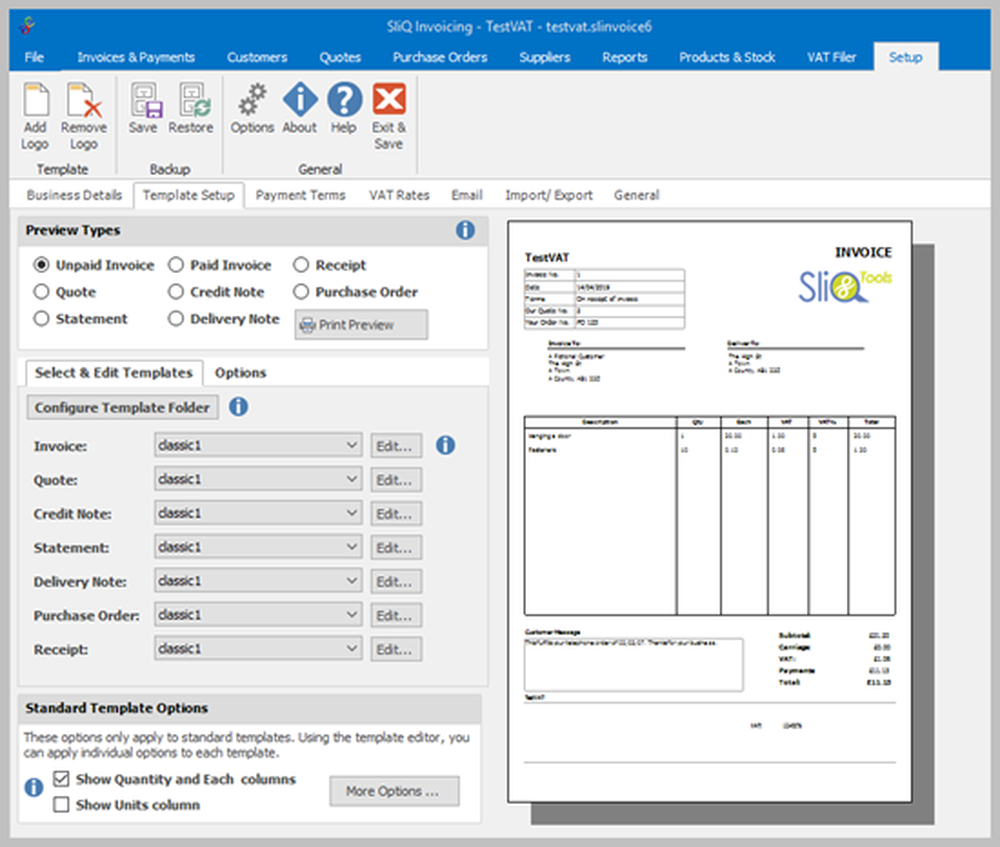Enable the Show Units column checkbox

coord(63,804)
